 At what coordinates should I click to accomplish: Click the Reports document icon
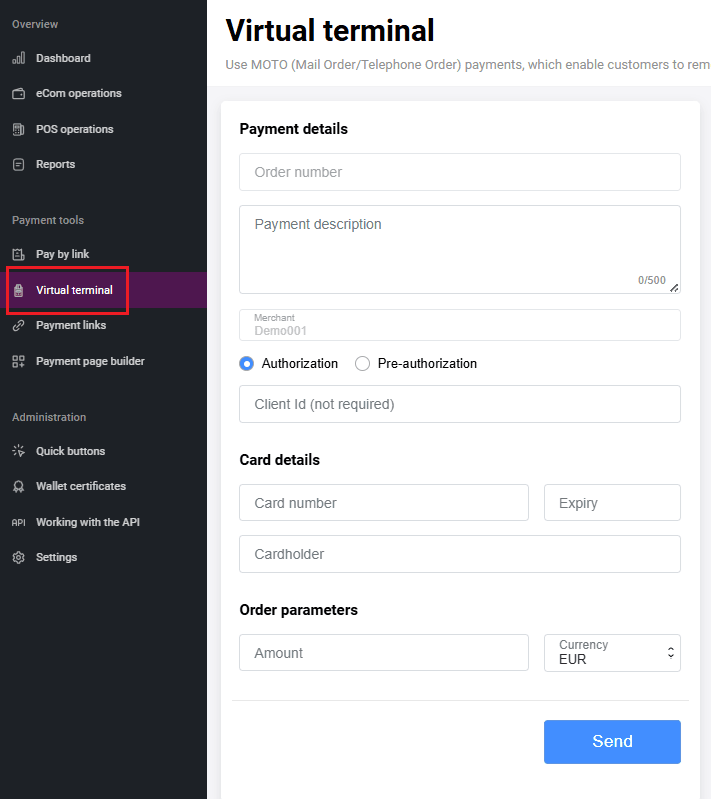pos(18,164)
